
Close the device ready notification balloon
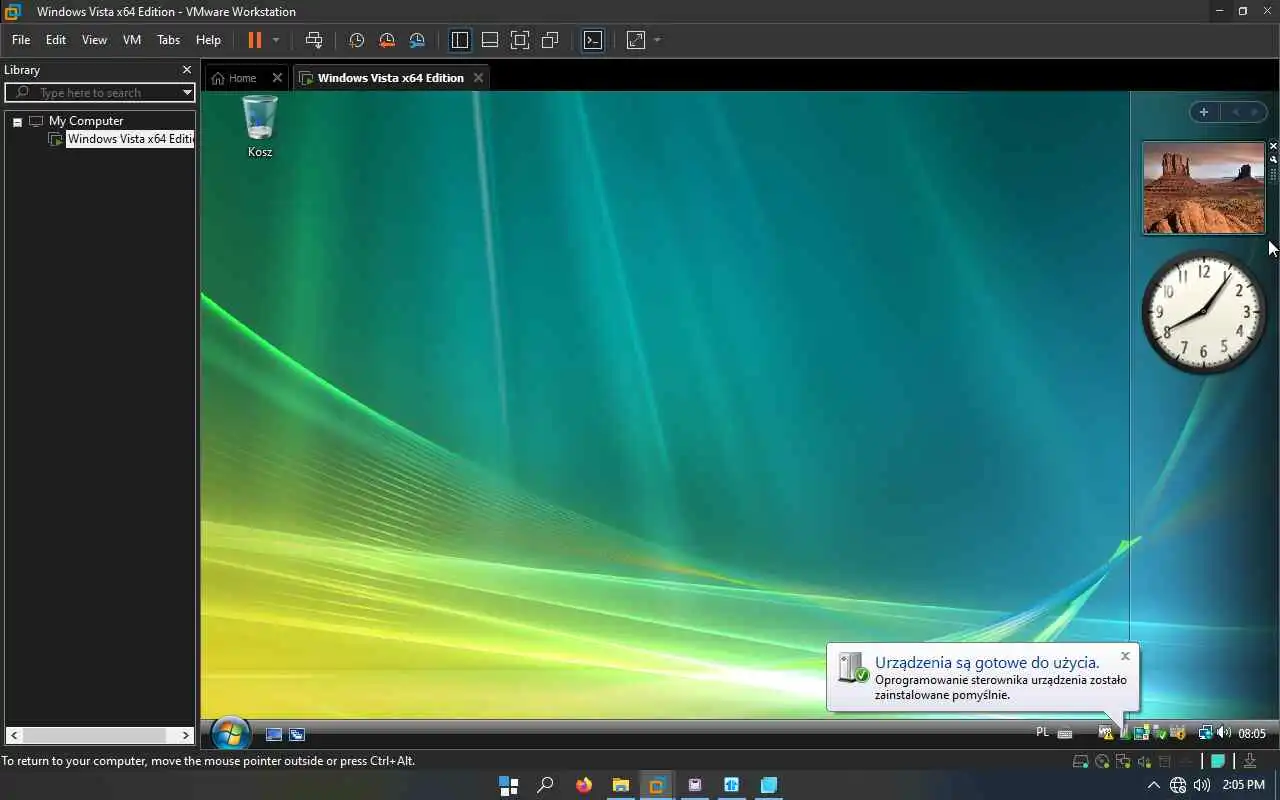[1125, 656]
